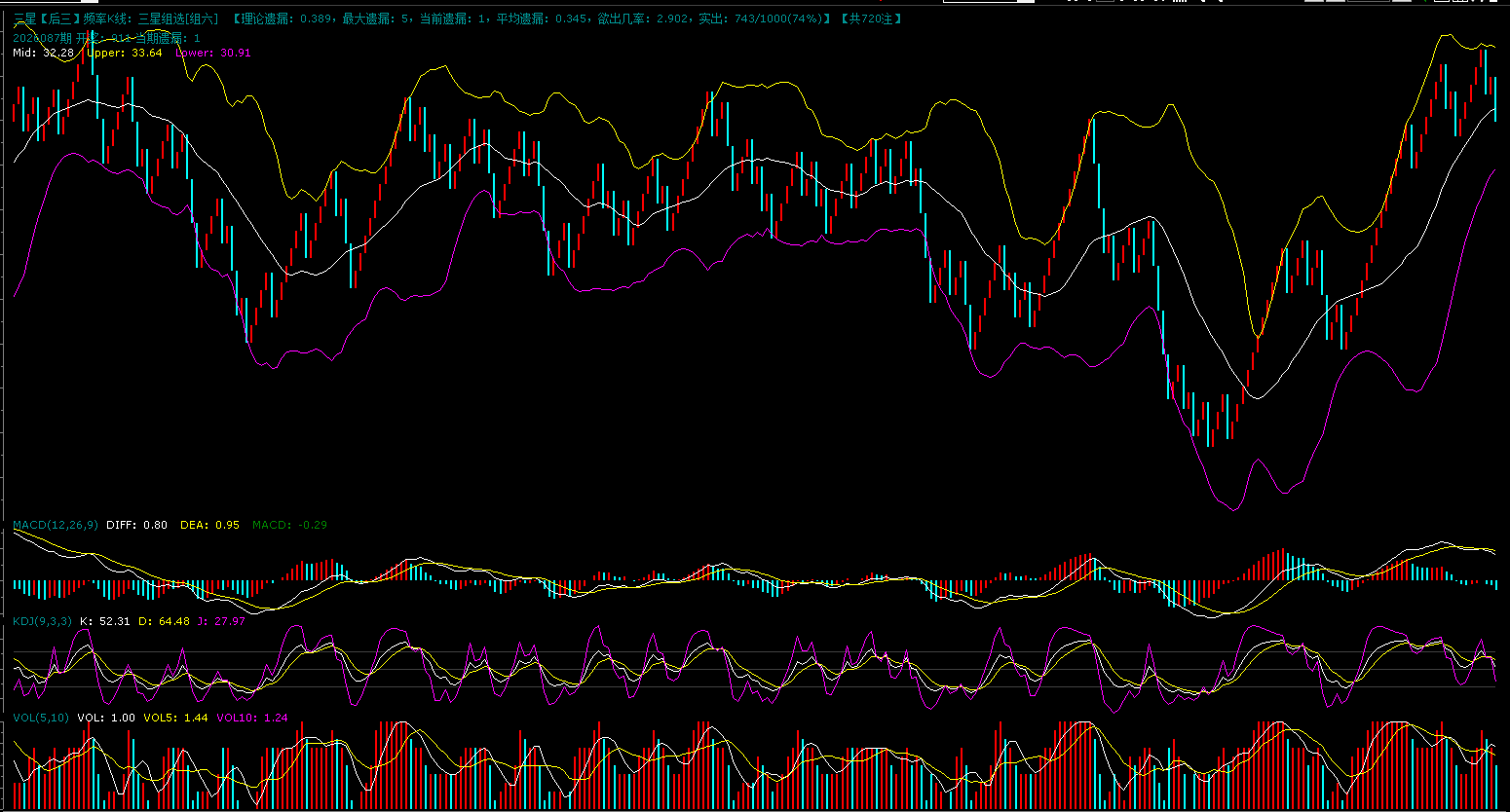Select the 三星组选[组六] chart title text
This screenshot has height=812, width=1510.
pyautogui.click(x=178, y=18)
